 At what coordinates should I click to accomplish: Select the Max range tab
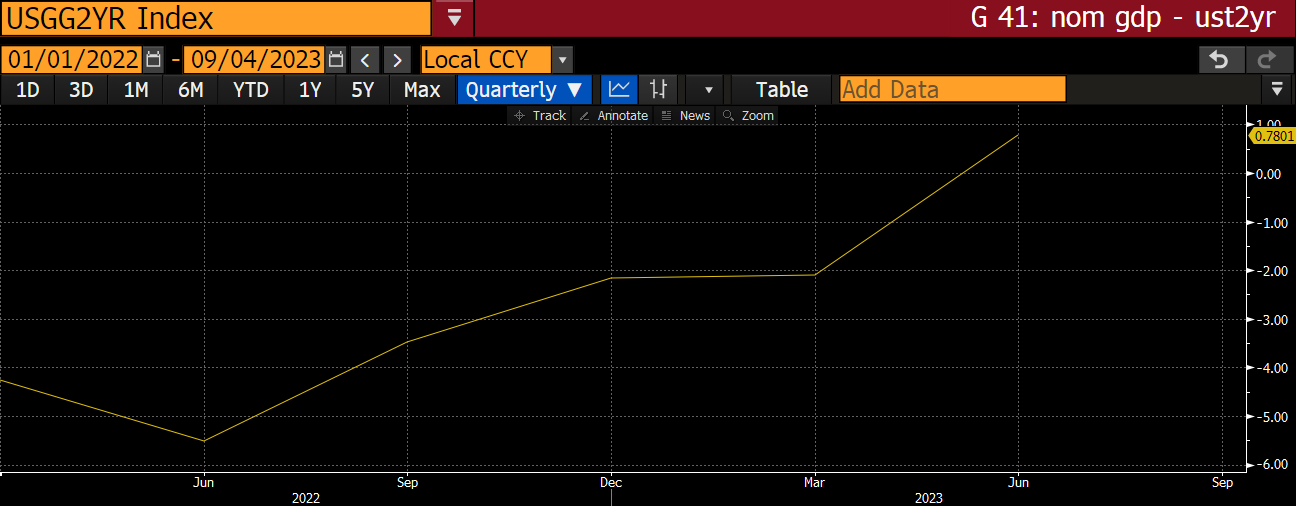pos(422,89)
